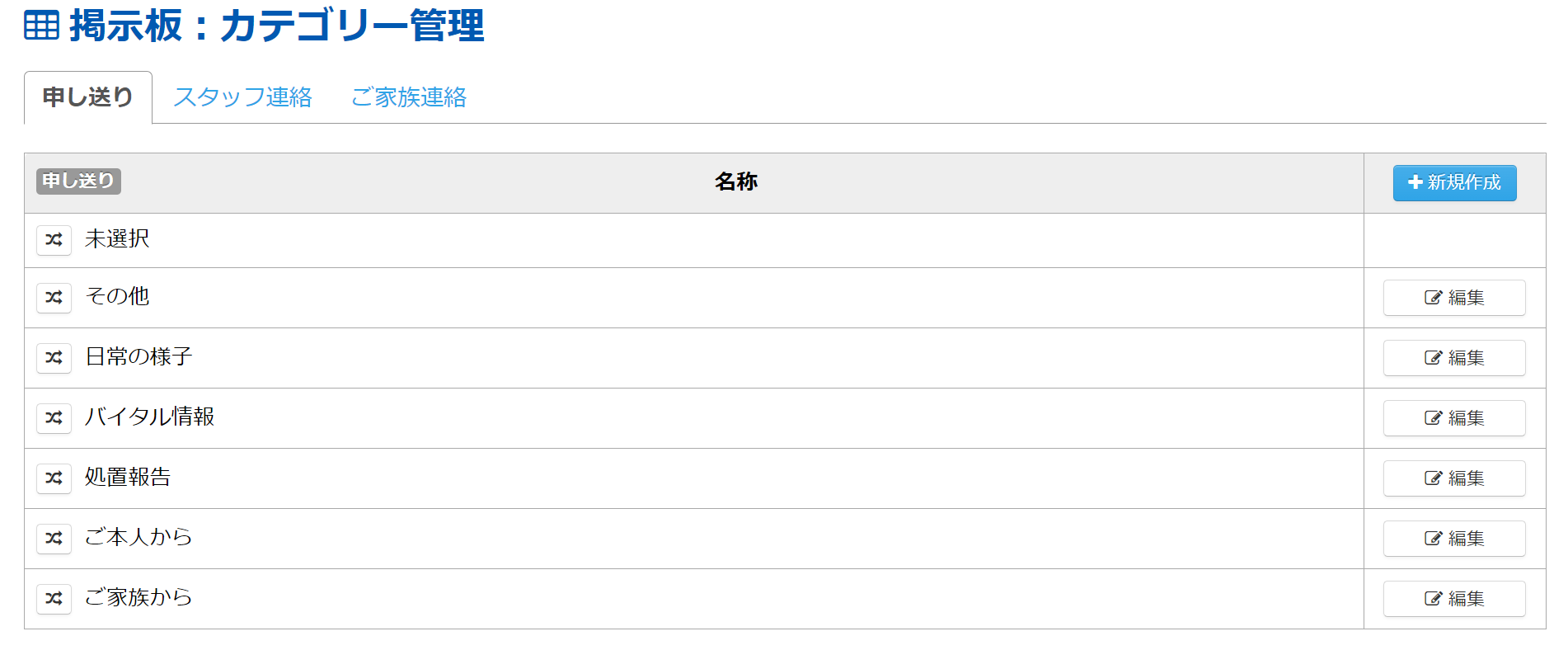Select the 申し送り tab
This screenshot has height=650, width=1568.
pos(88,97)
